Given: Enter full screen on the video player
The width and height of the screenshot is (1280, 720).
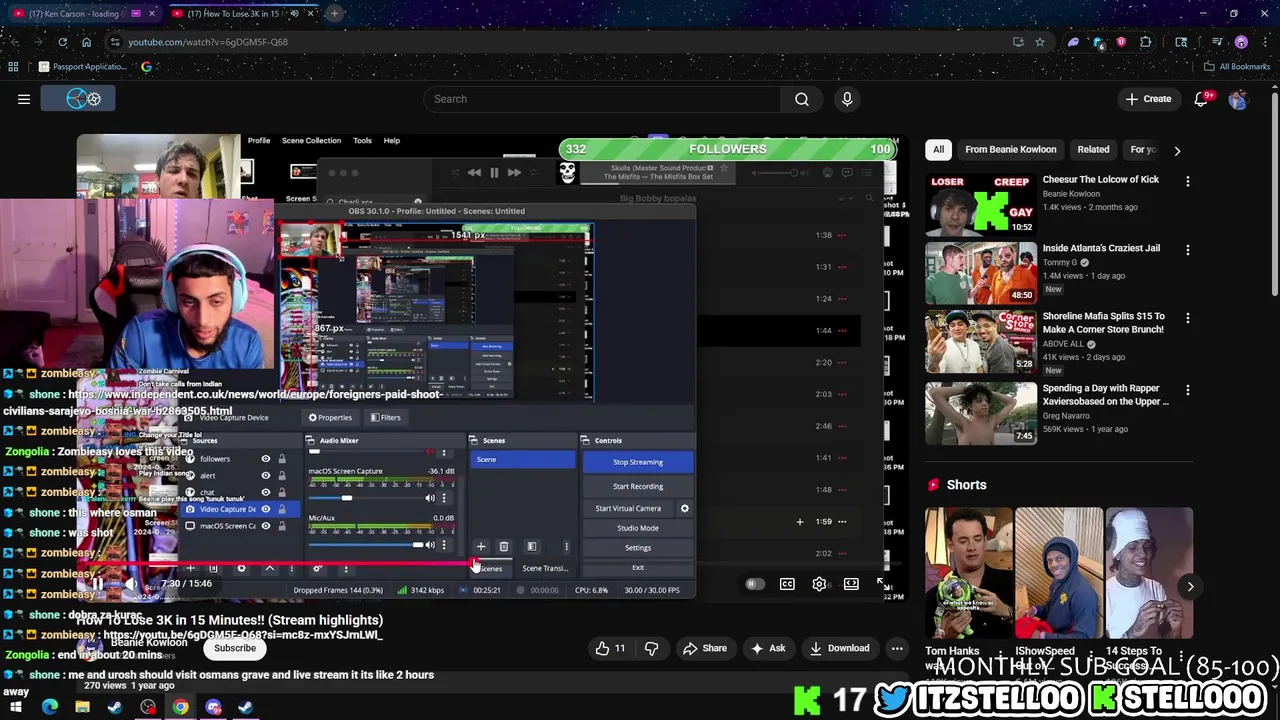Looking at the screenshot, I should [881, 584].
